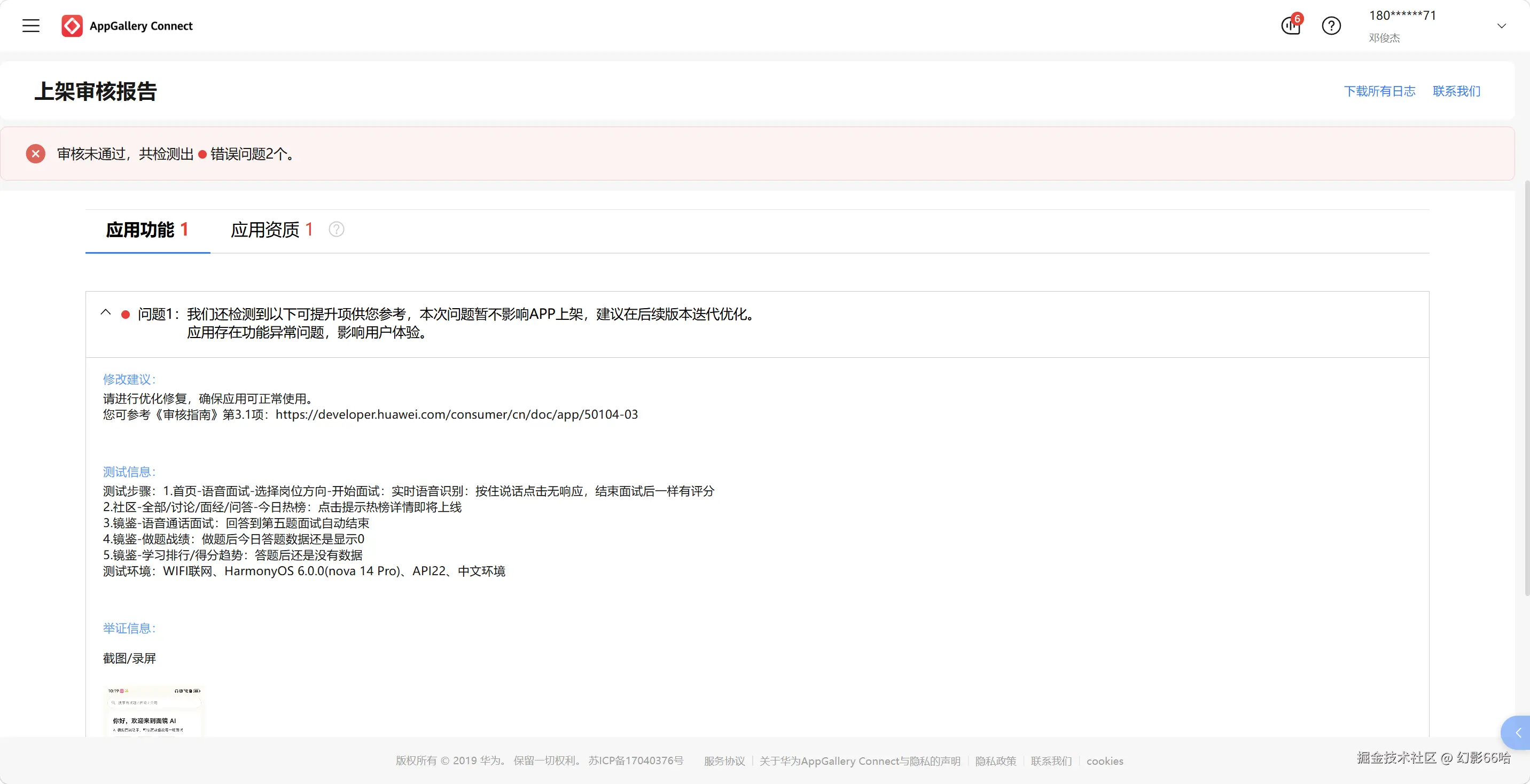
Task: Open 关于华为AppGallery Connect与隐私的声明 link
Action: [x=860, y=761]
